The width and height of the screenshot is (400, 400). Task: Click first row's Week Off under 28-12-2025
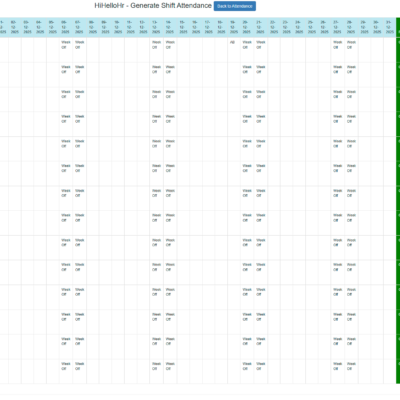pyautogui.click(x=351, y=45)
